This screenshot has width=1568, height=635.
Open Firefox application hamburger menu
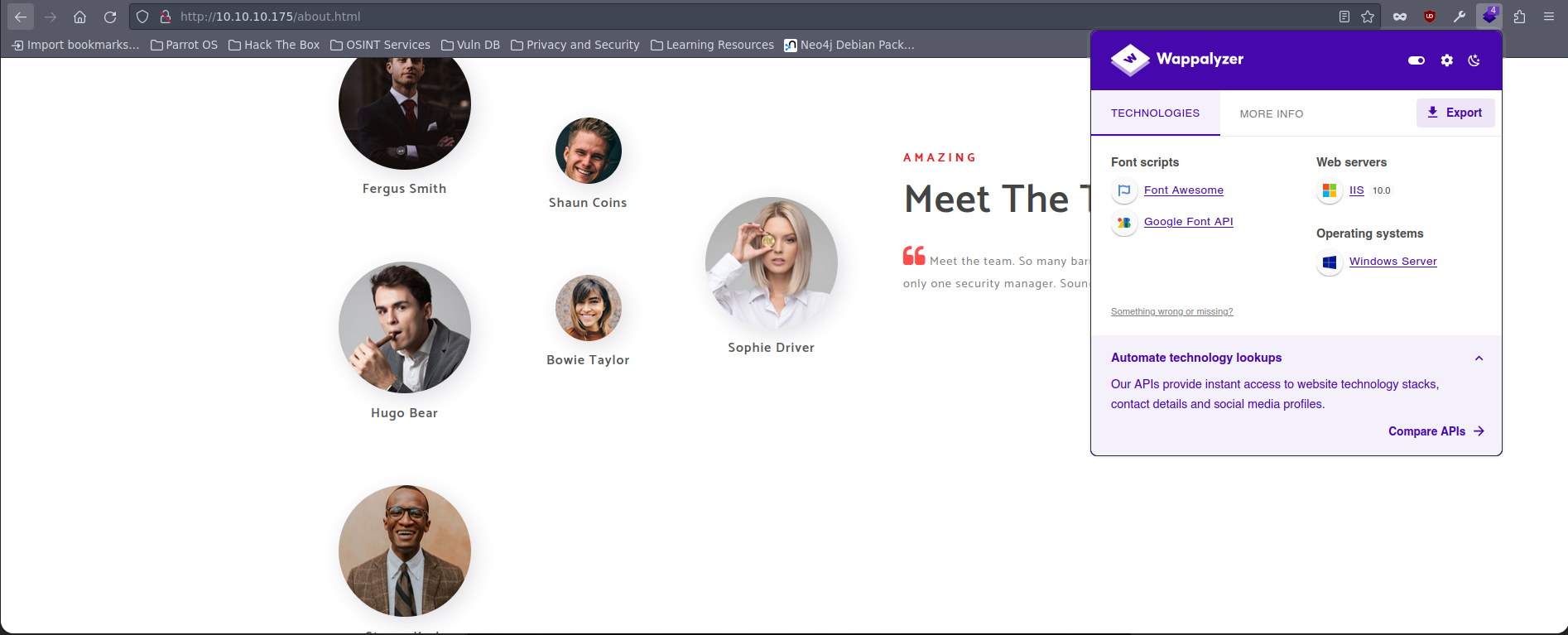coord(1548,17)
